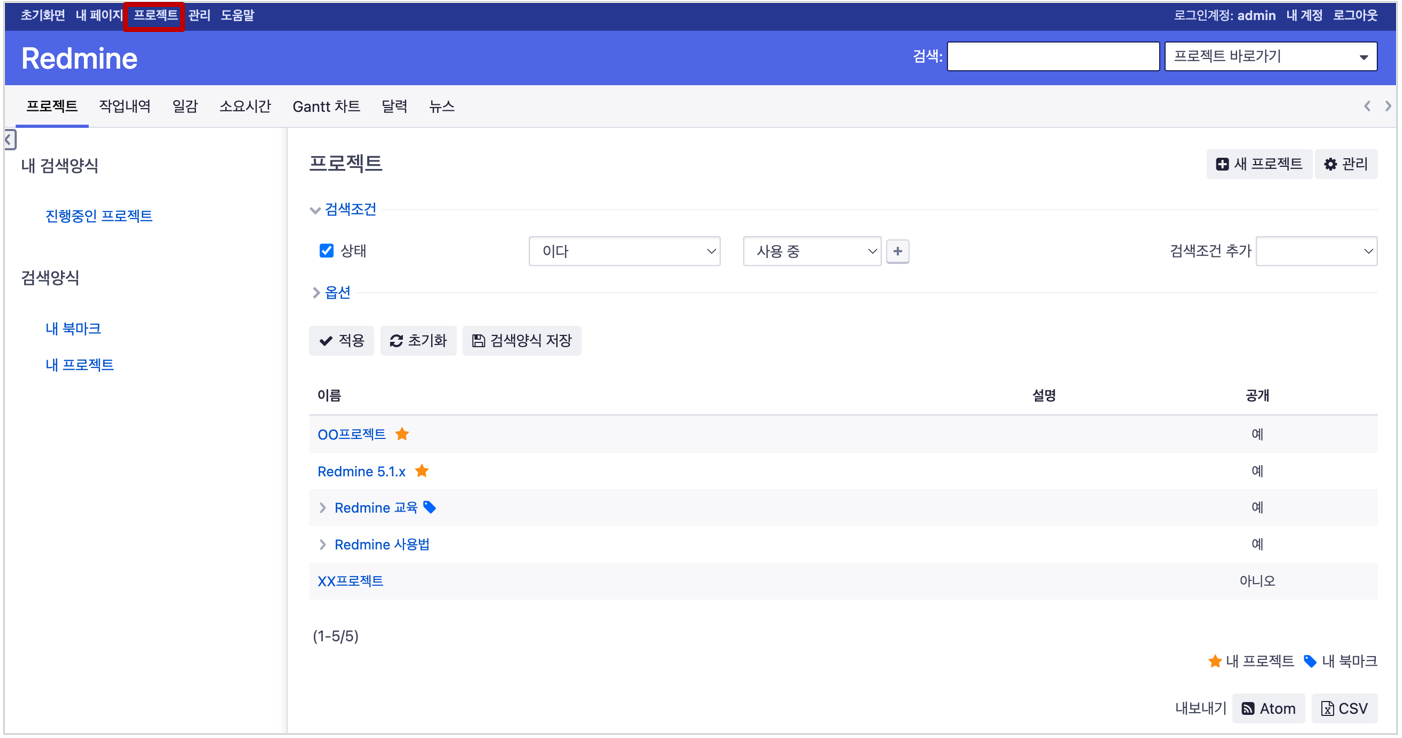This screenshot has width=1402, height=738.
Task: Open the 이다 operator dropdown
Action: click(x=624, y=251)
